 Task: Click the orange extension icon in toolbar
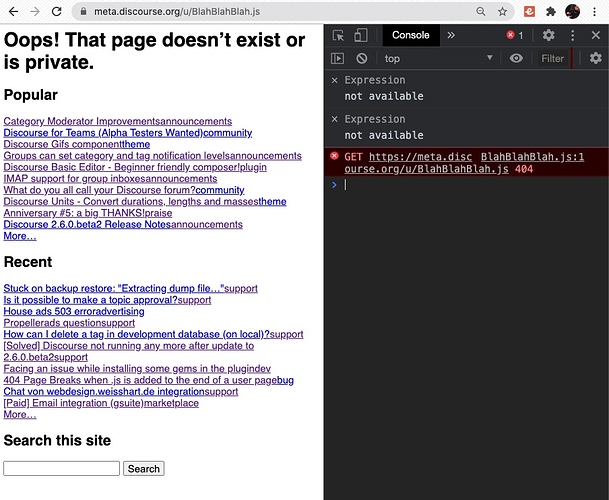click(x=529, y=12)
